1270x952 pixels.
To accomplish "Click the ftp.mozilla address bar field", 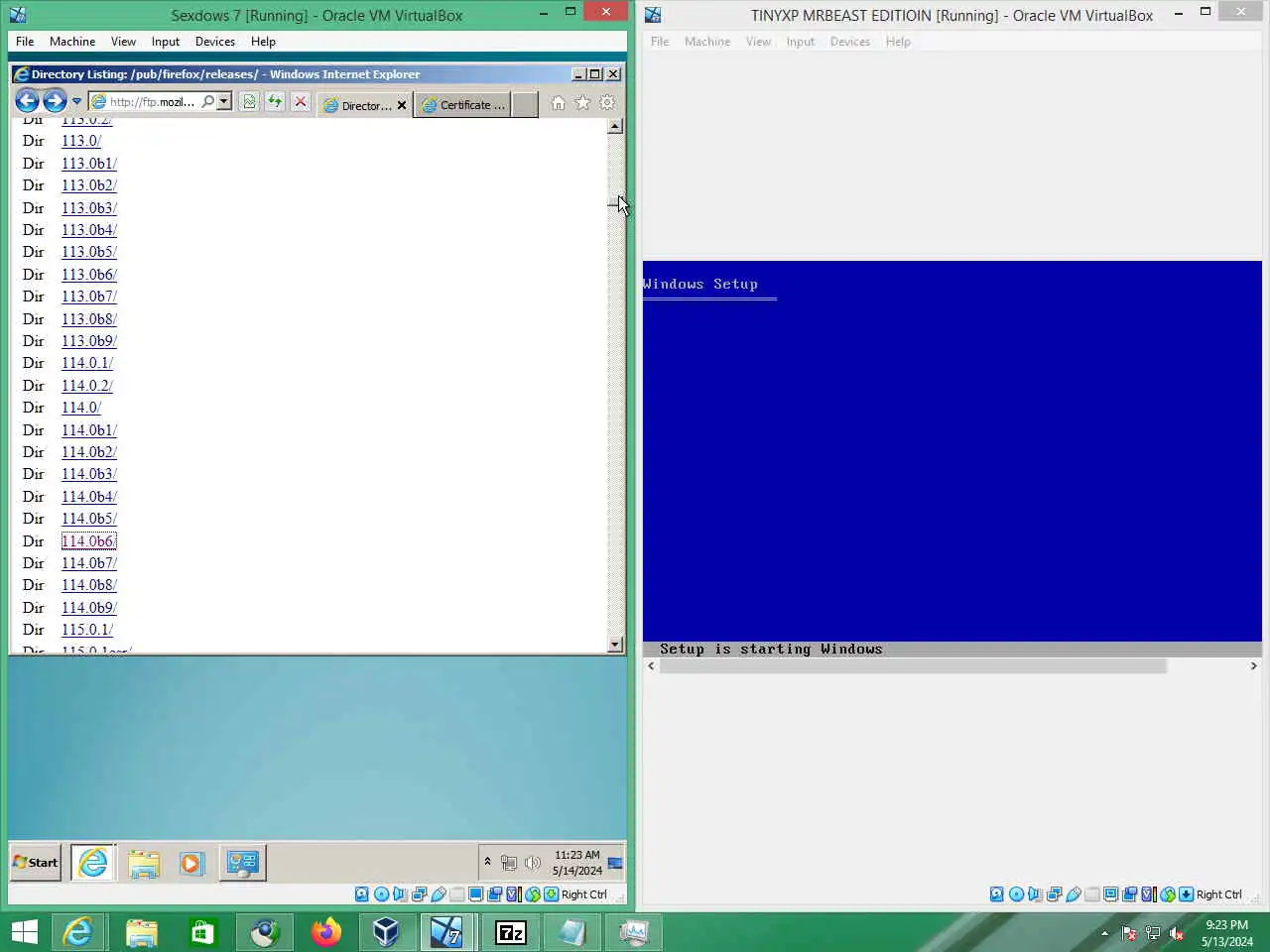I will coord(152,101).
